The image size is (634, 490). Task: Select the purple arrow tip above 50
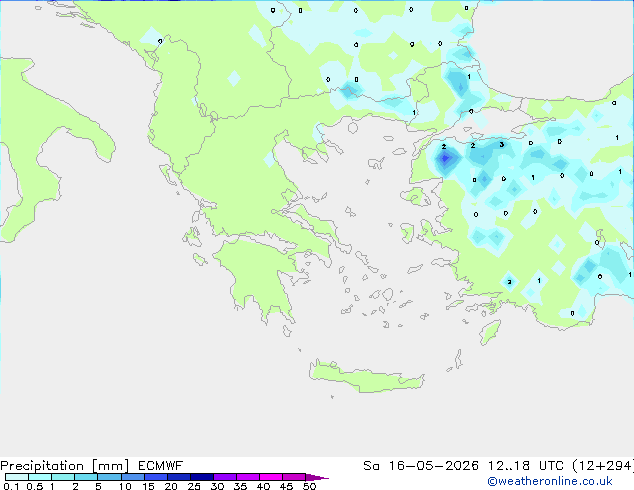(x=317, y=477)
